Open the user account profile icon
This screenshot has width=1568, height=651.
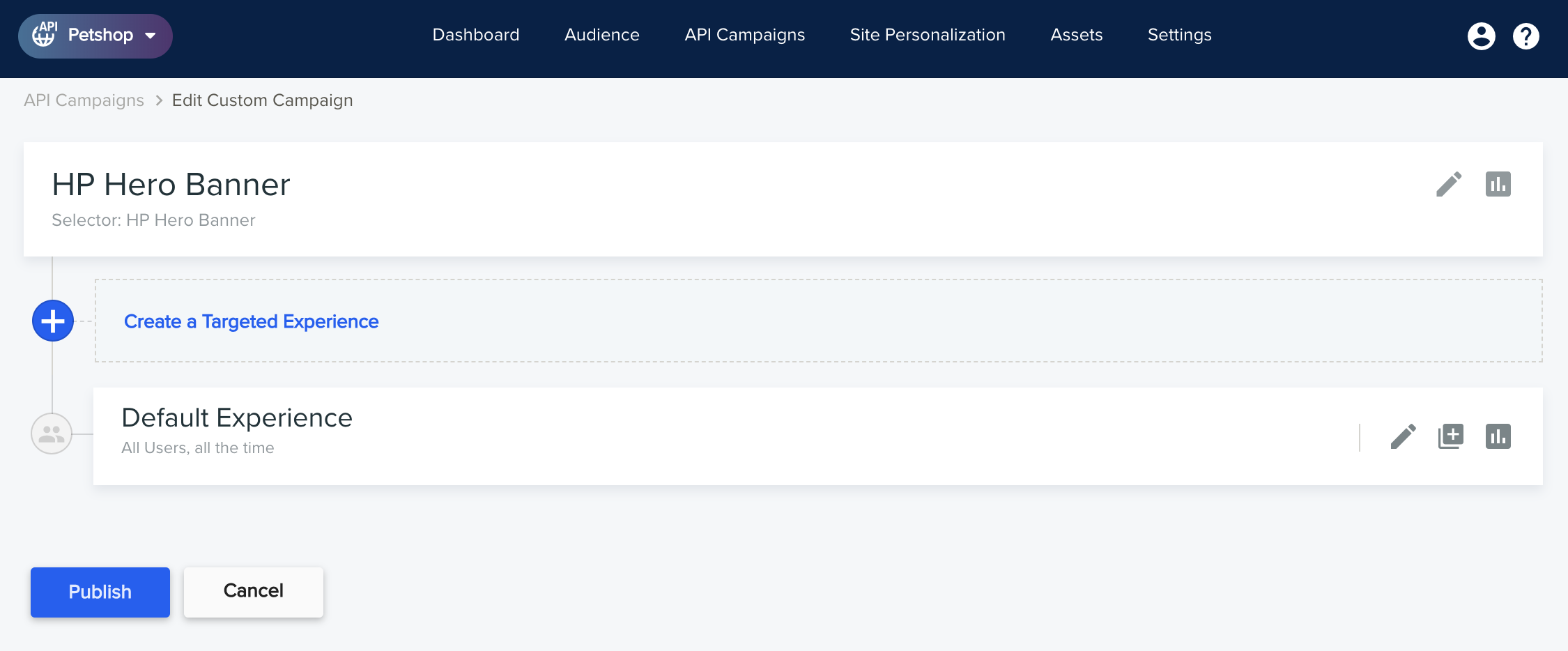1482,36
